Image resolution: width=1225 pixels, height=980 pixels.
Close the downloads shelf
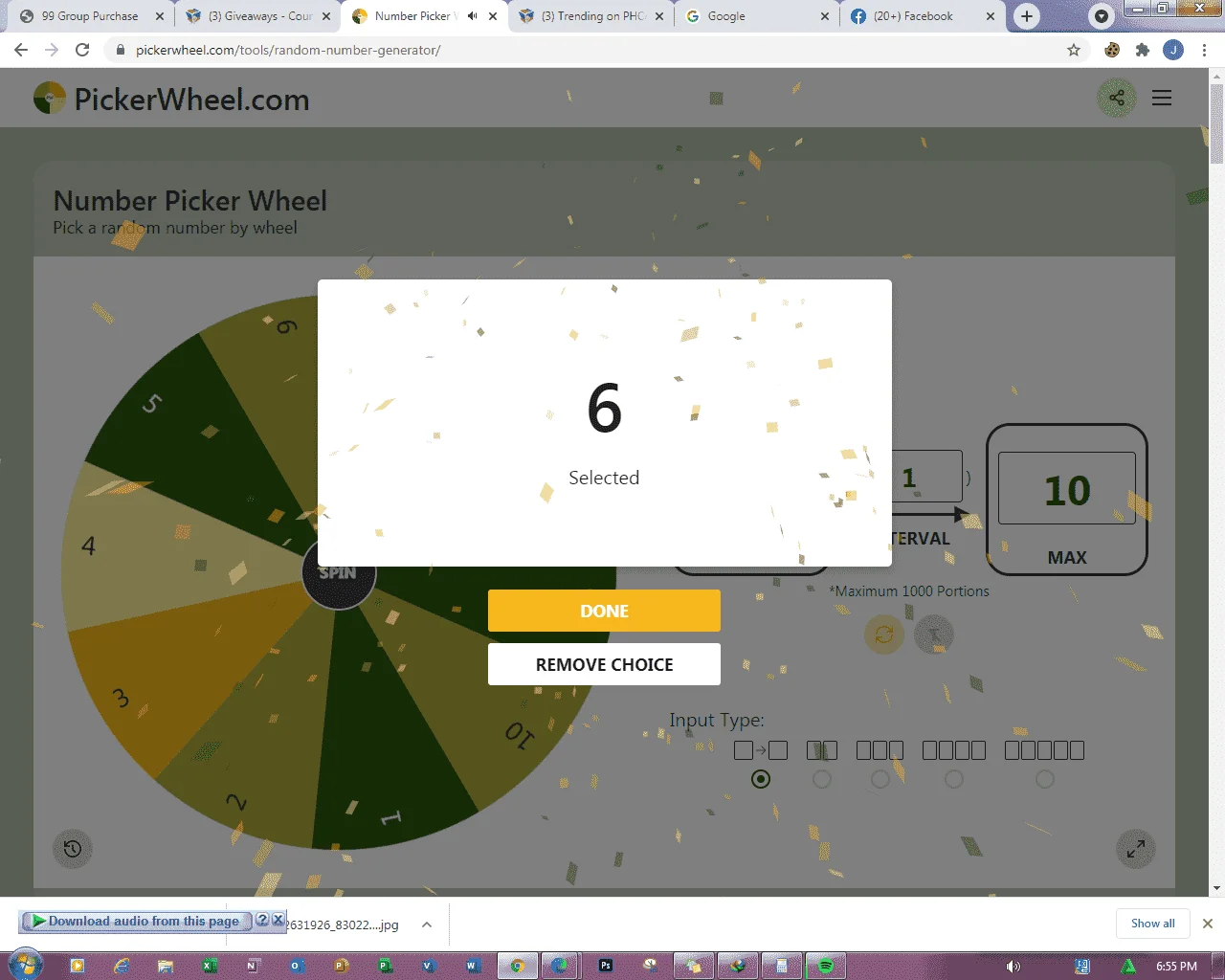click(x=1208, y=924)
